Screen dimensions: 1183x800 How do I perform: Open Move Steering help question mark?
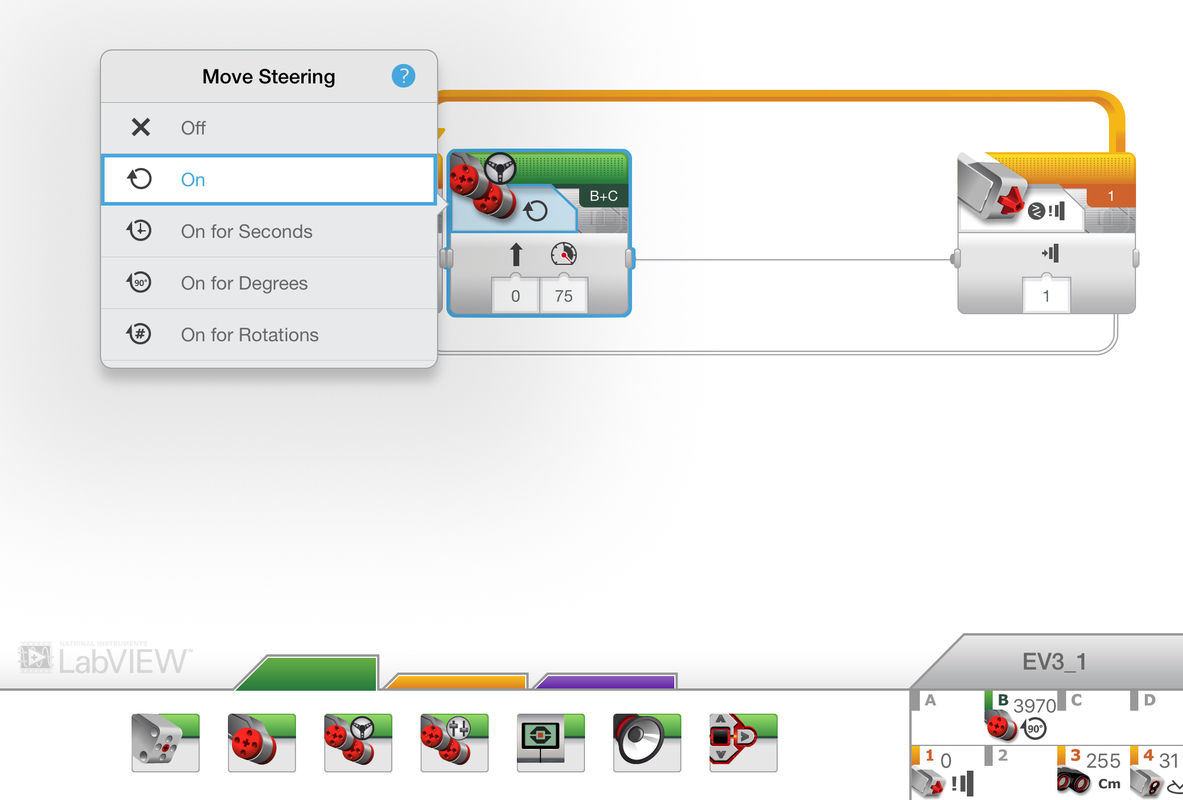(402, 76)
